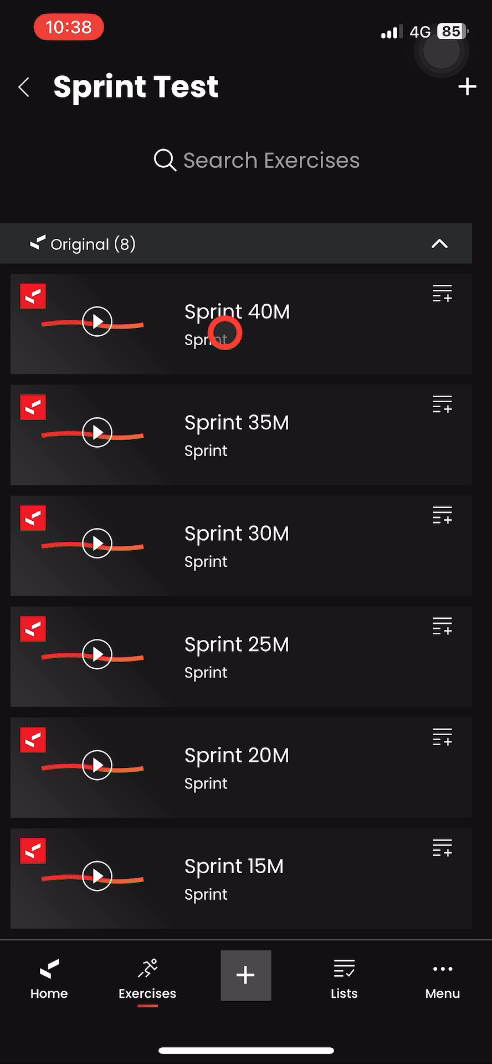This screenshot has height=1064, width=492.
Task: Add Sprint 15M to a list
Action: coord(442,848)
